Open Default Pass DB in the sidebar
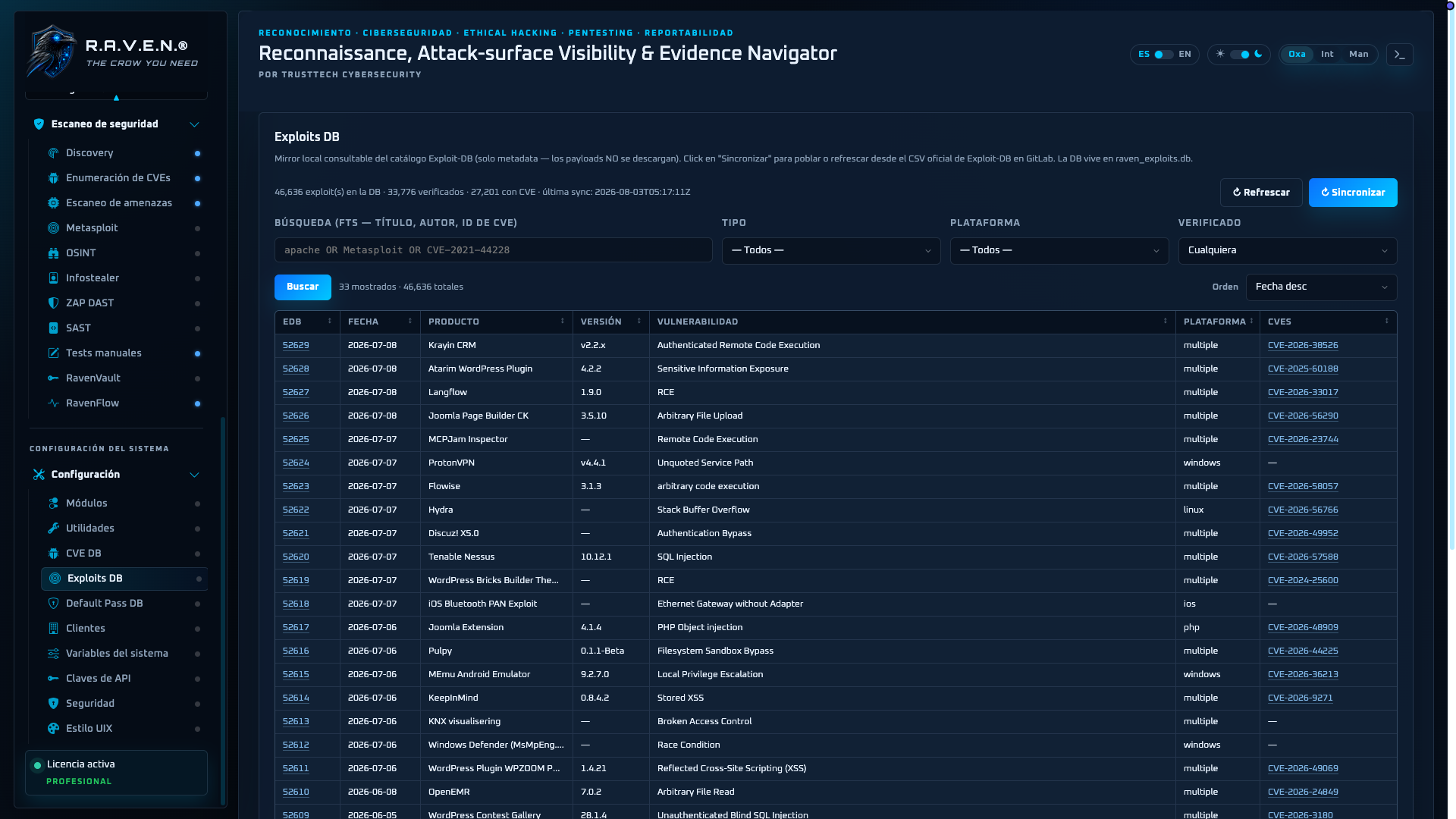Screen dimensions: 1456x819 [124, 604]
